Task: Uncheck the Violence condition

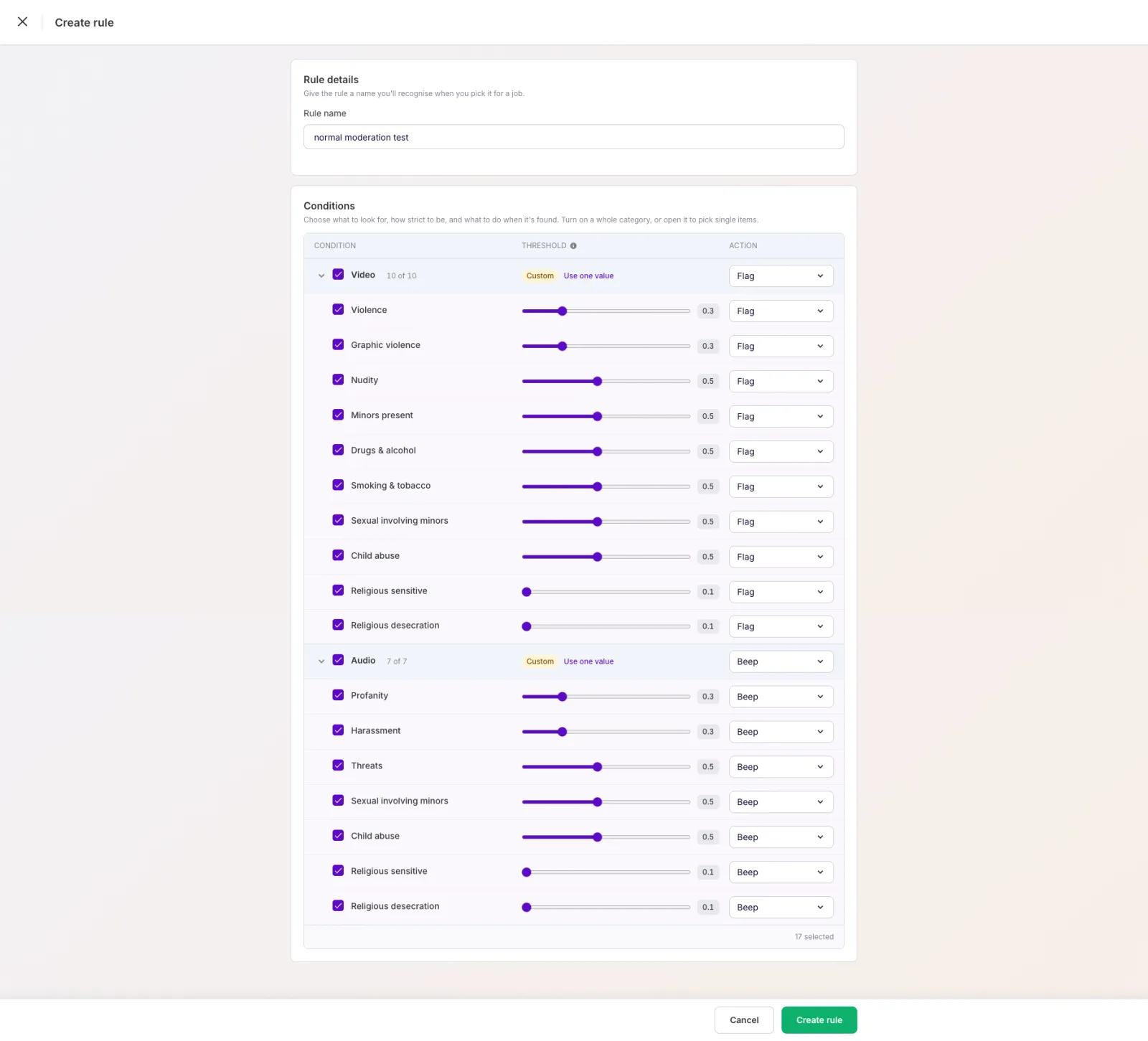Action: 338,310
